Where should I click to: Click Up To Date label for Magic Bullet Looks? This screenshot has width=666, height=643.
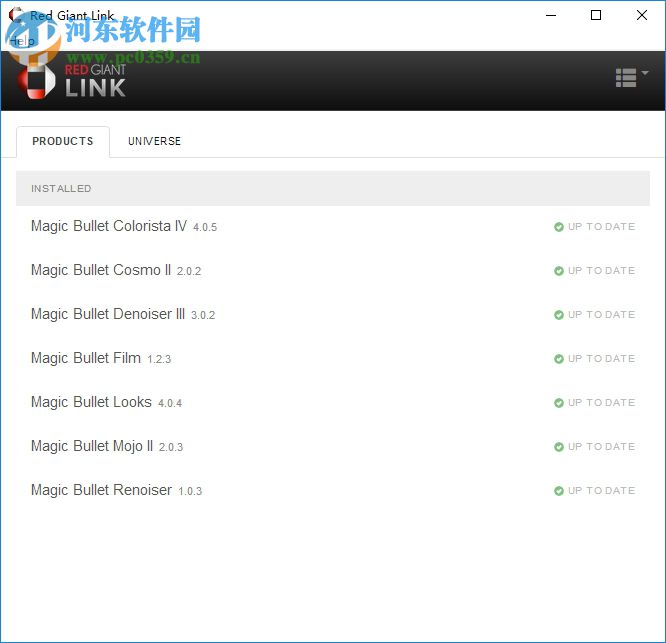pos(601,403)
